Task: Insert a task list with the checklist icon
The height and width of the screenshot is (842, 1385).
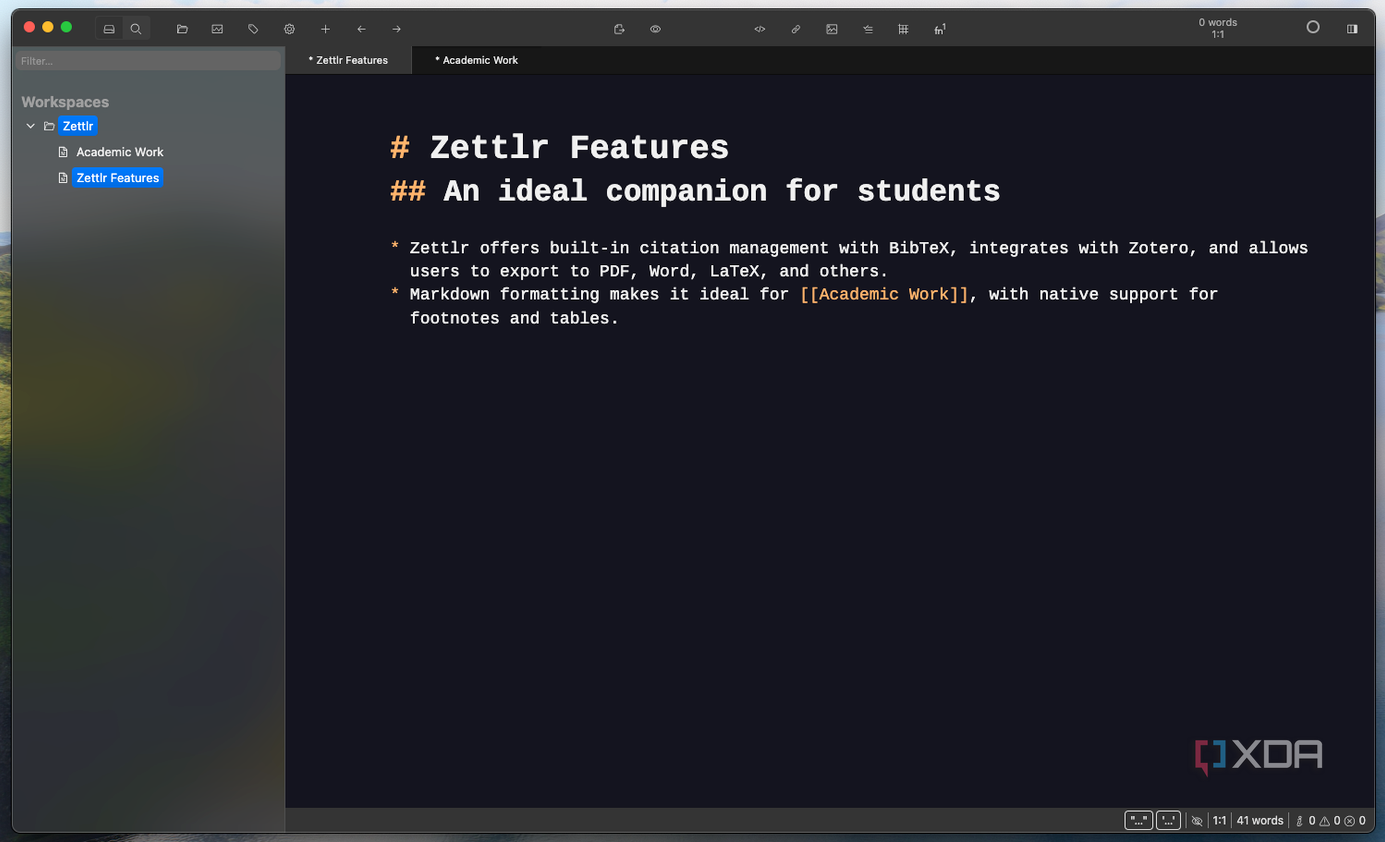Action: [868, 29]
